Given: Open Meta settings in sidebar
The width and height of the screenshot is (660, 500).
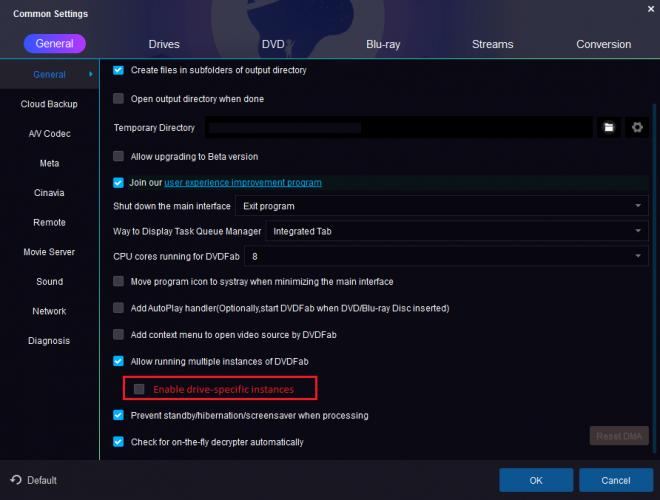Looking at the screenshot, I should click(x=49, y=163).
